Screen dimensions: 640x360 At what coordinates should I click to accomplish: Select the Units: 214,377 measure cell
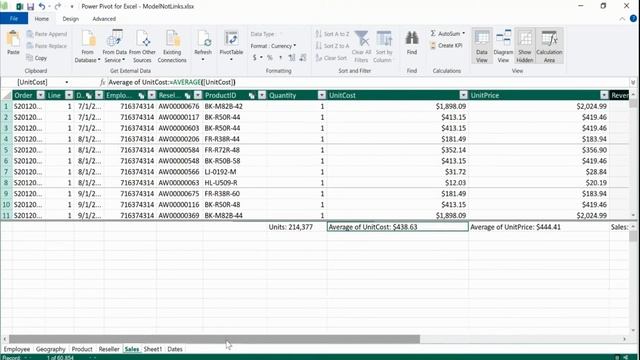(296, 227)
